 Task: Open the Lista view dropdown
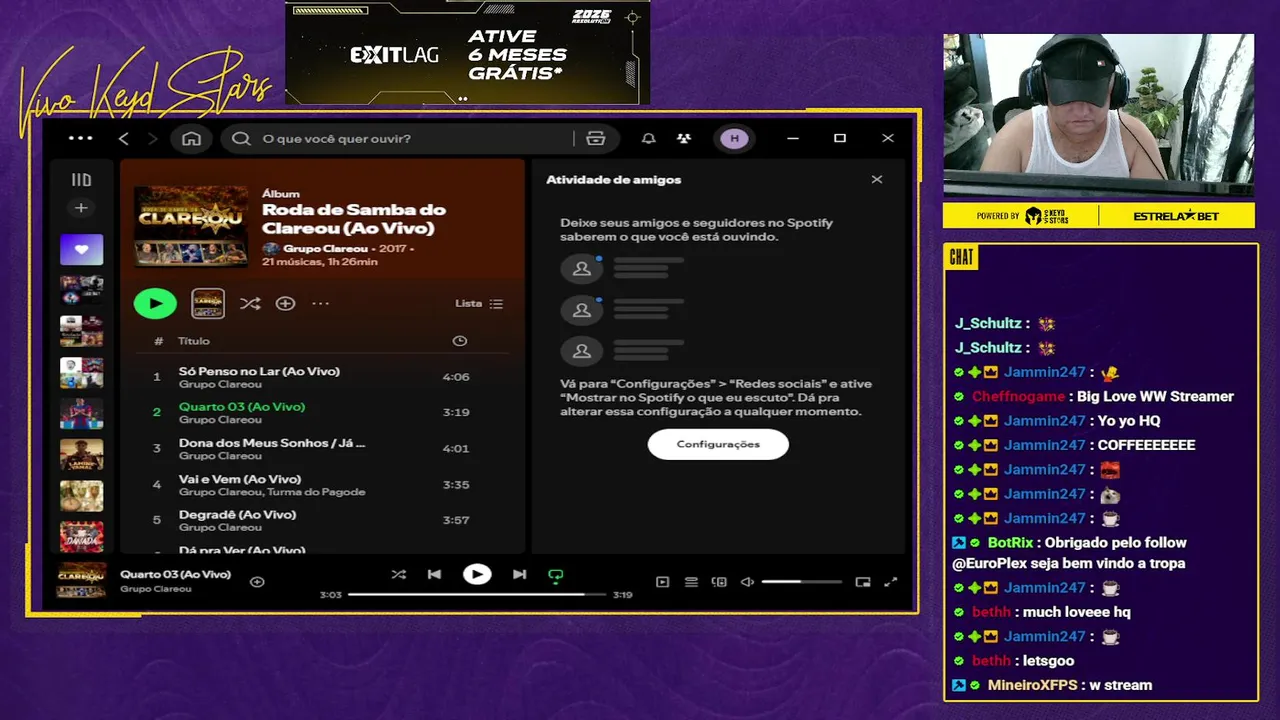click(479, 303)
